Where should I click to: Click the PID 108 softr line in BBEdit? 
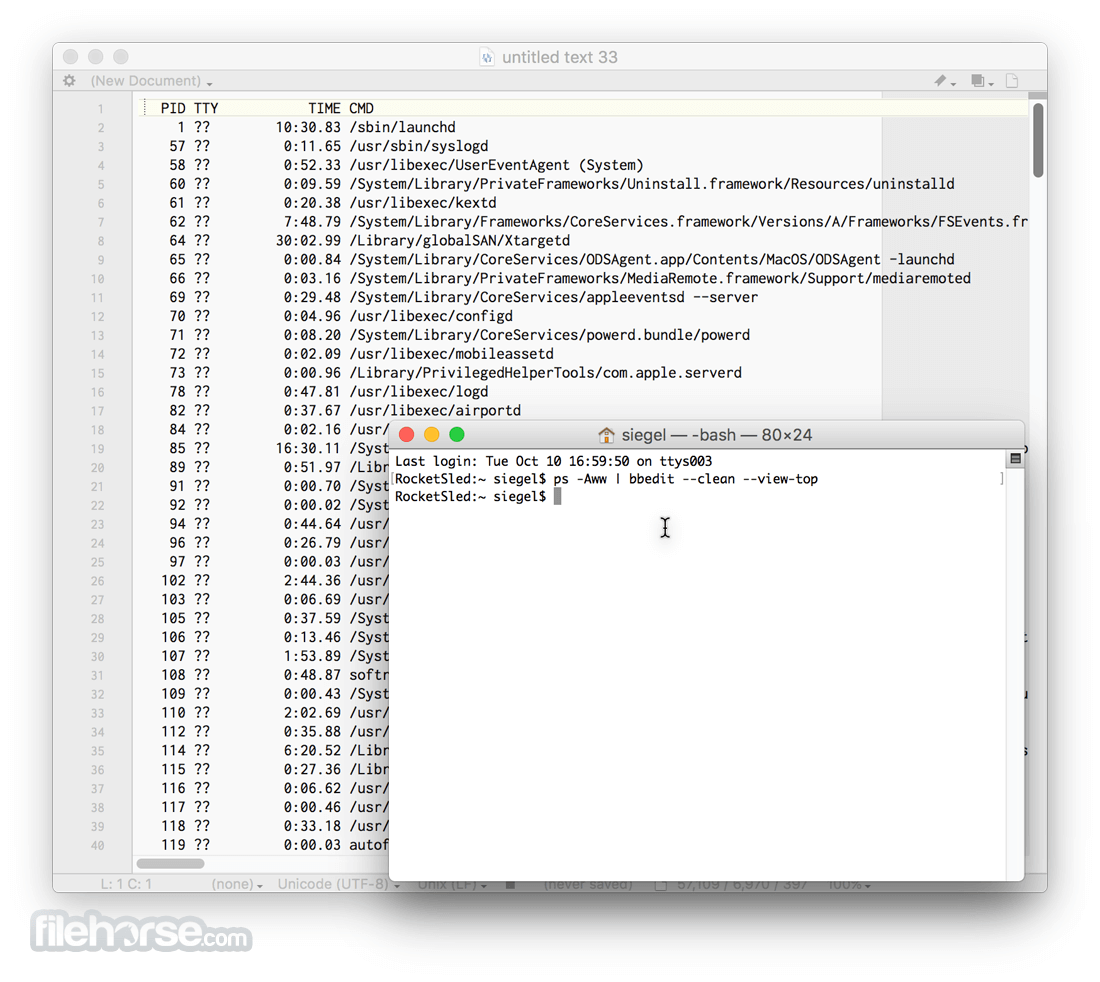point(274,675)
